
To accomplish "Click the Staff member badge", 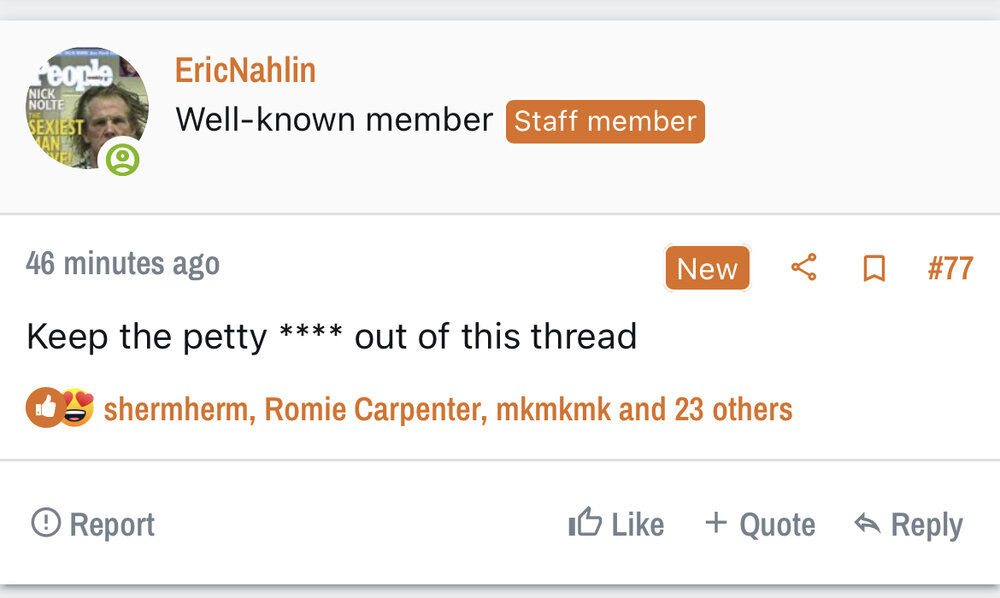I will tap(605, 121).
